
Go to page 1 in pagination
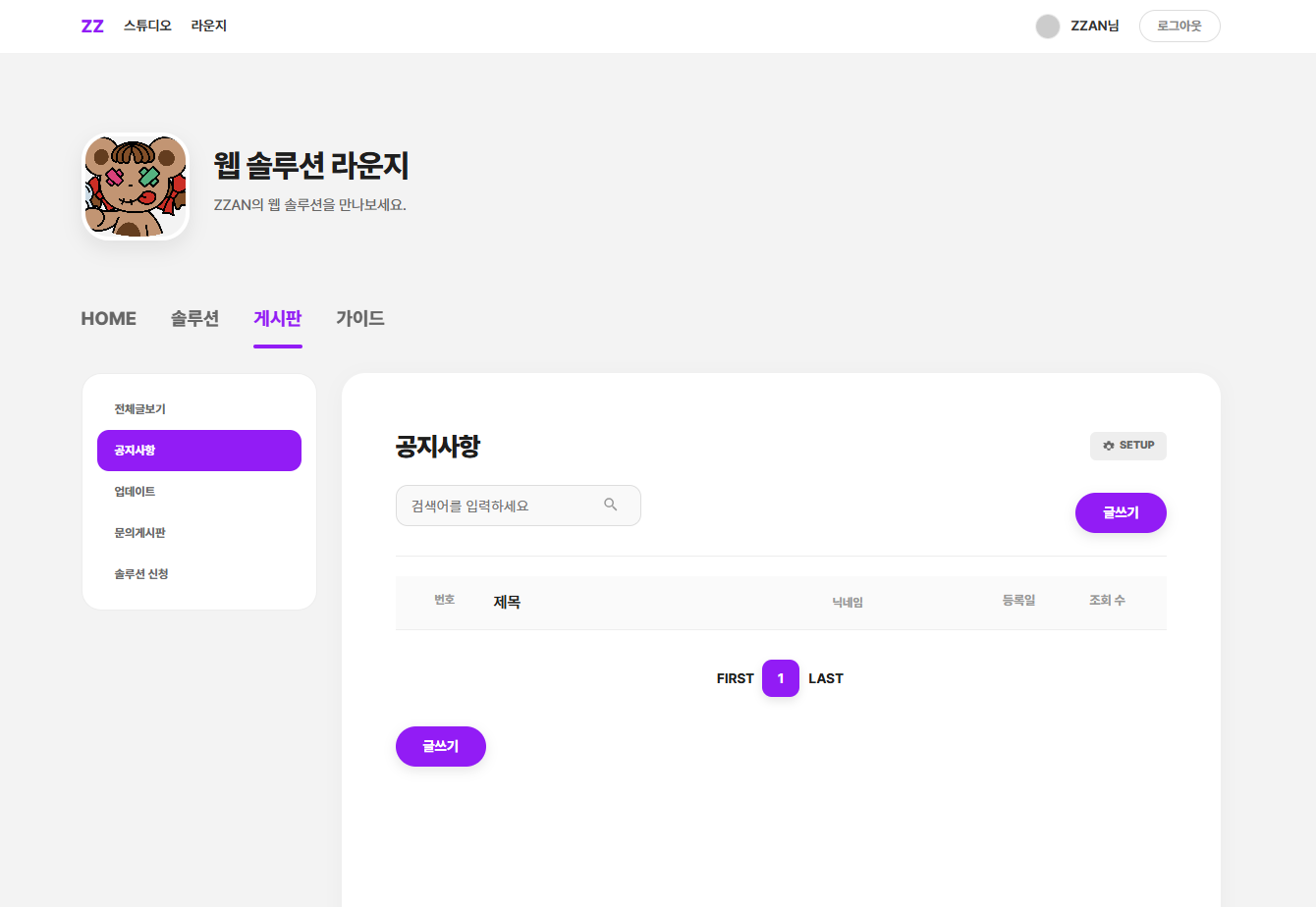pos(781,678)
